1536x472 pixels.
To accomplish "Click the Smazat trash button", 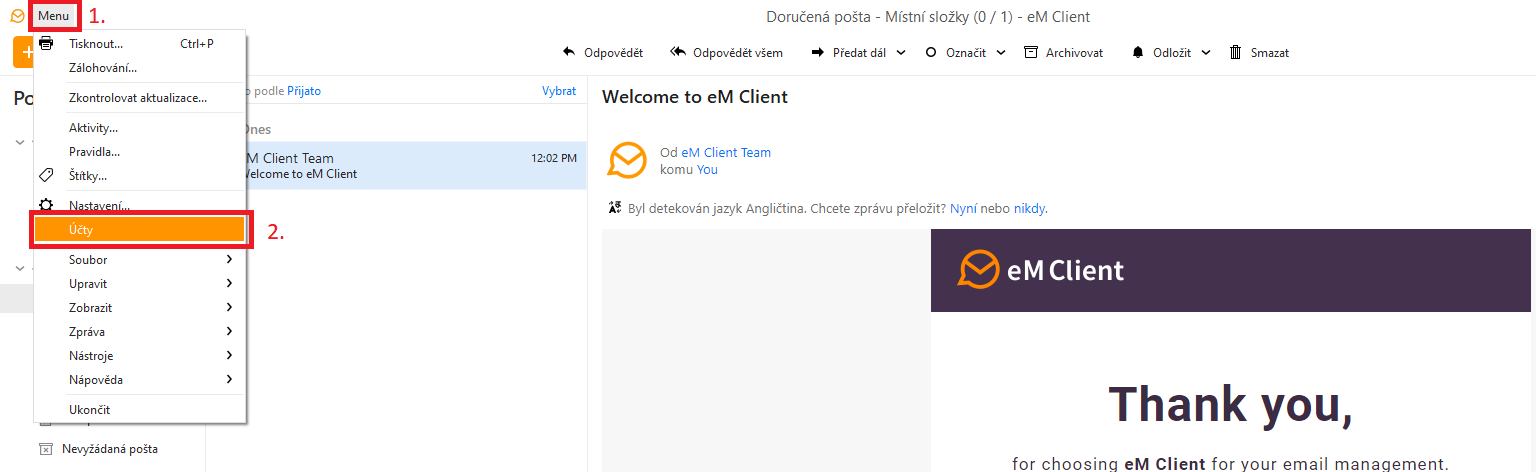I will (x=1260, y=53).
